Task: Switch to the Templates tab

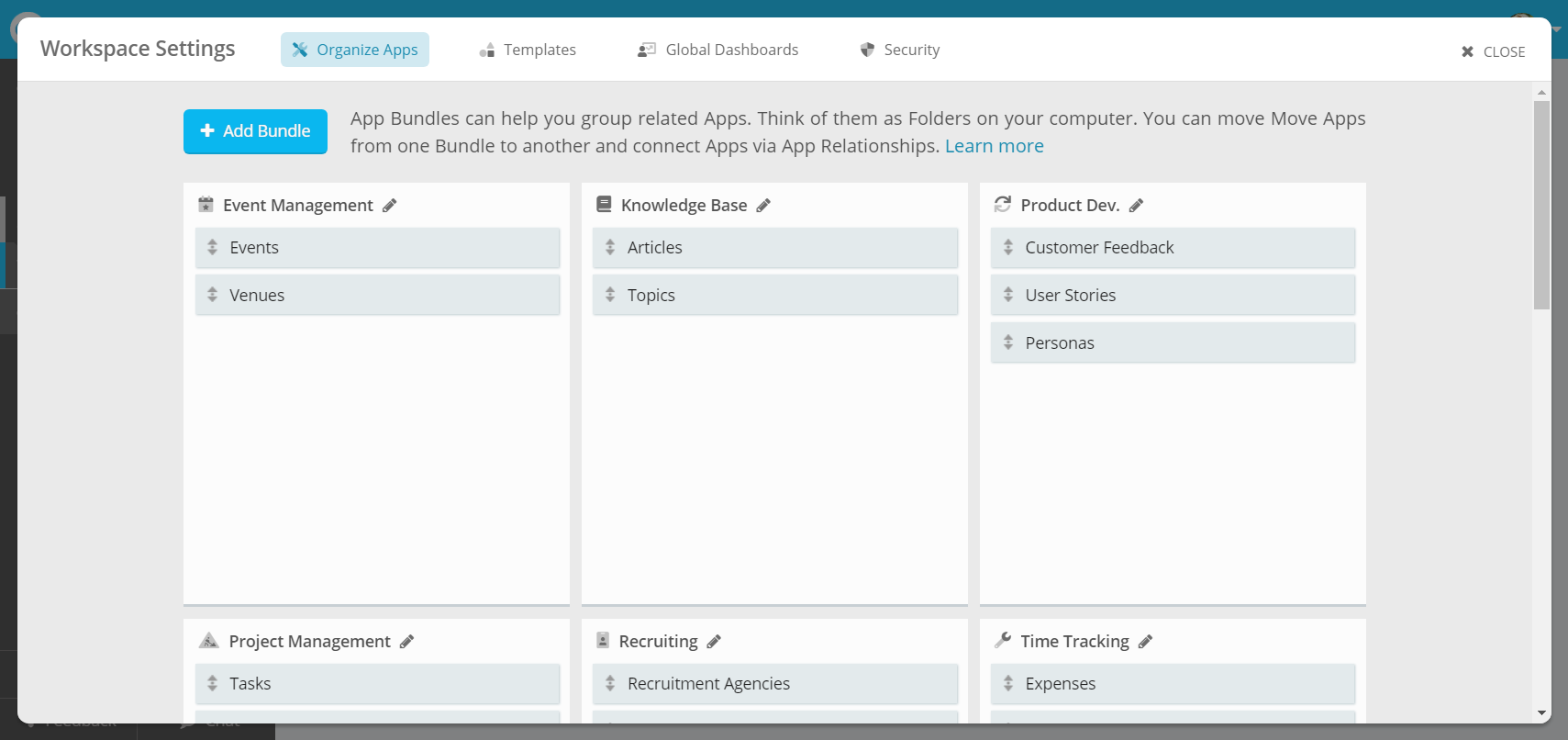Action: point(528,50)
